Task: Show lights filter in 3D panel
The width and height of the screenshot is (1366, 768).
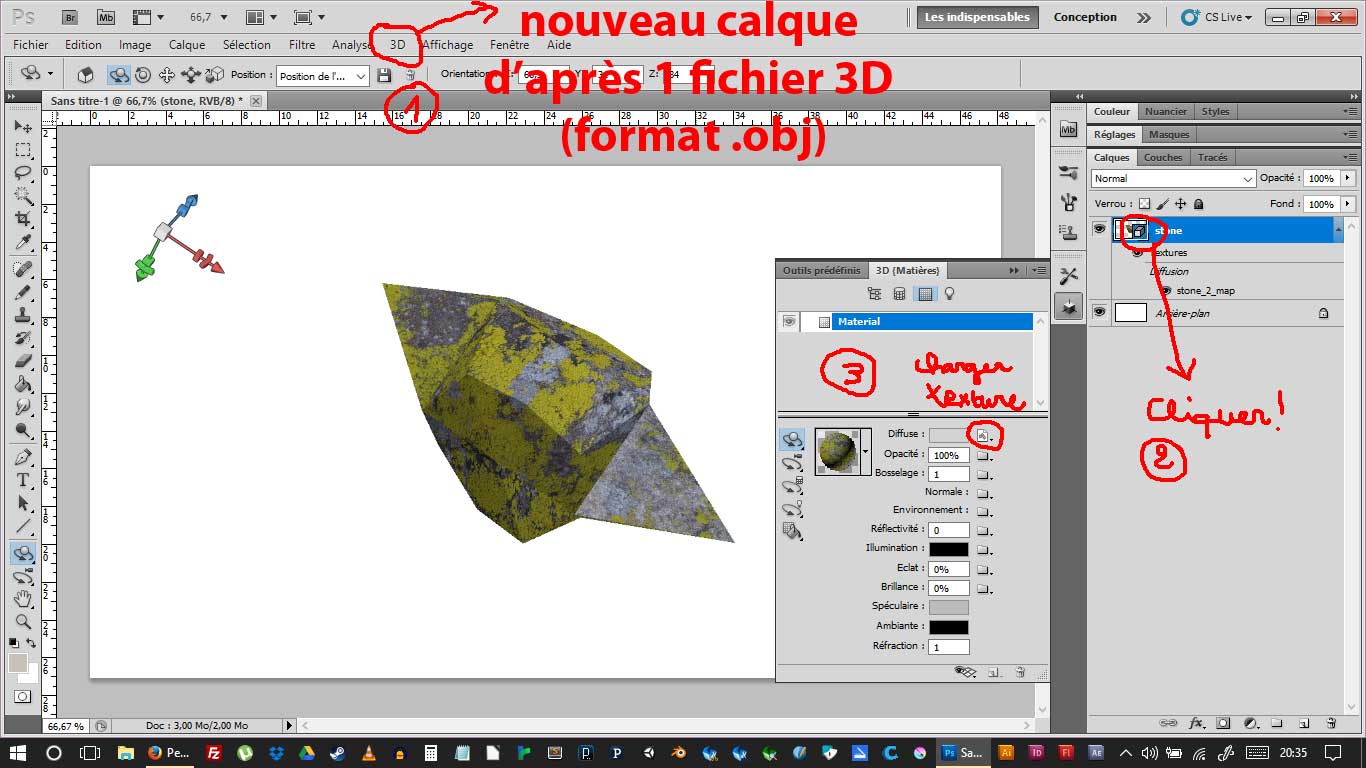Action: pyautogui.click(x=949, y=294)
